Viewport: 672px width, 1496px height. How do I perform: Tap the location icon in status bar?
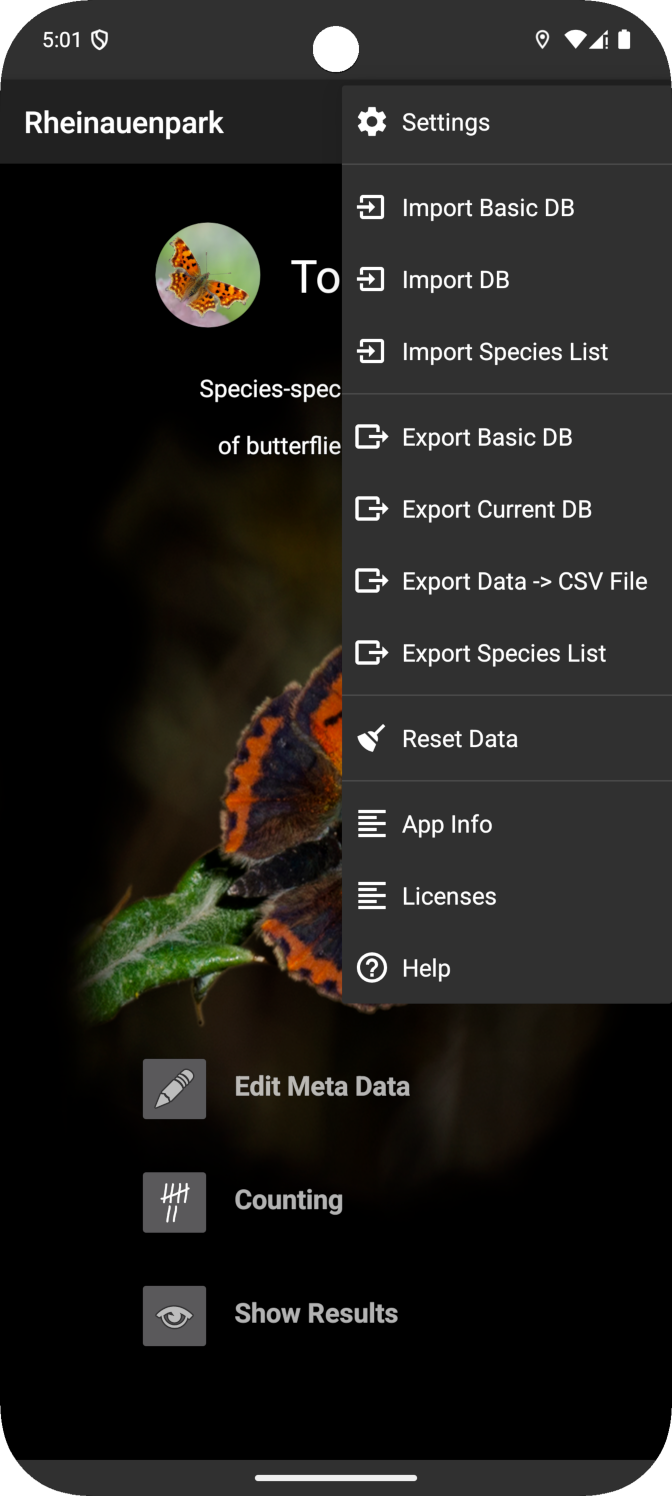click(x=542, y=40)
